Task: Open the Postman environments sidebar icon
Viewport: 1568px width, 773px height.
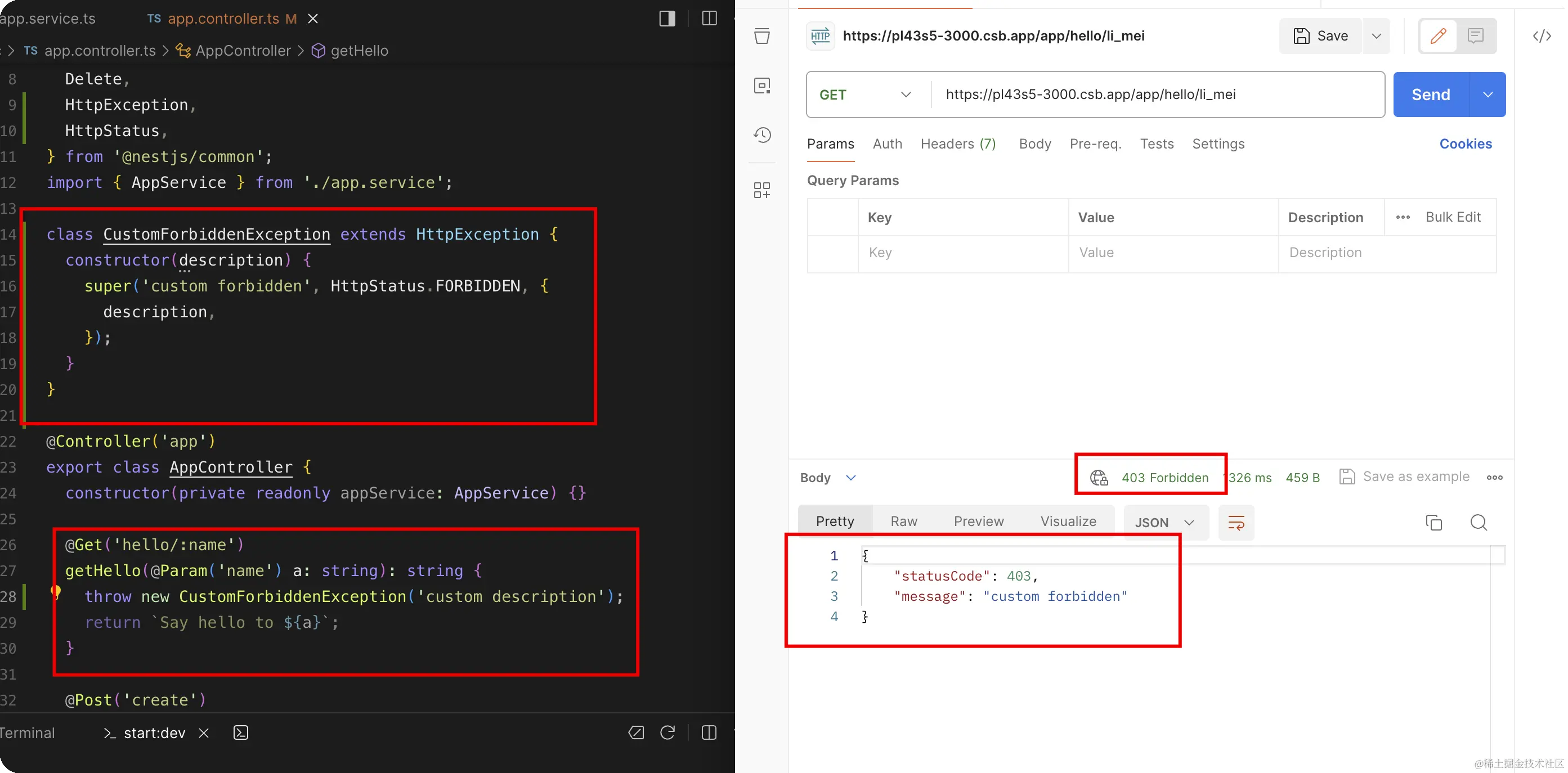Action: click(762, 85)
